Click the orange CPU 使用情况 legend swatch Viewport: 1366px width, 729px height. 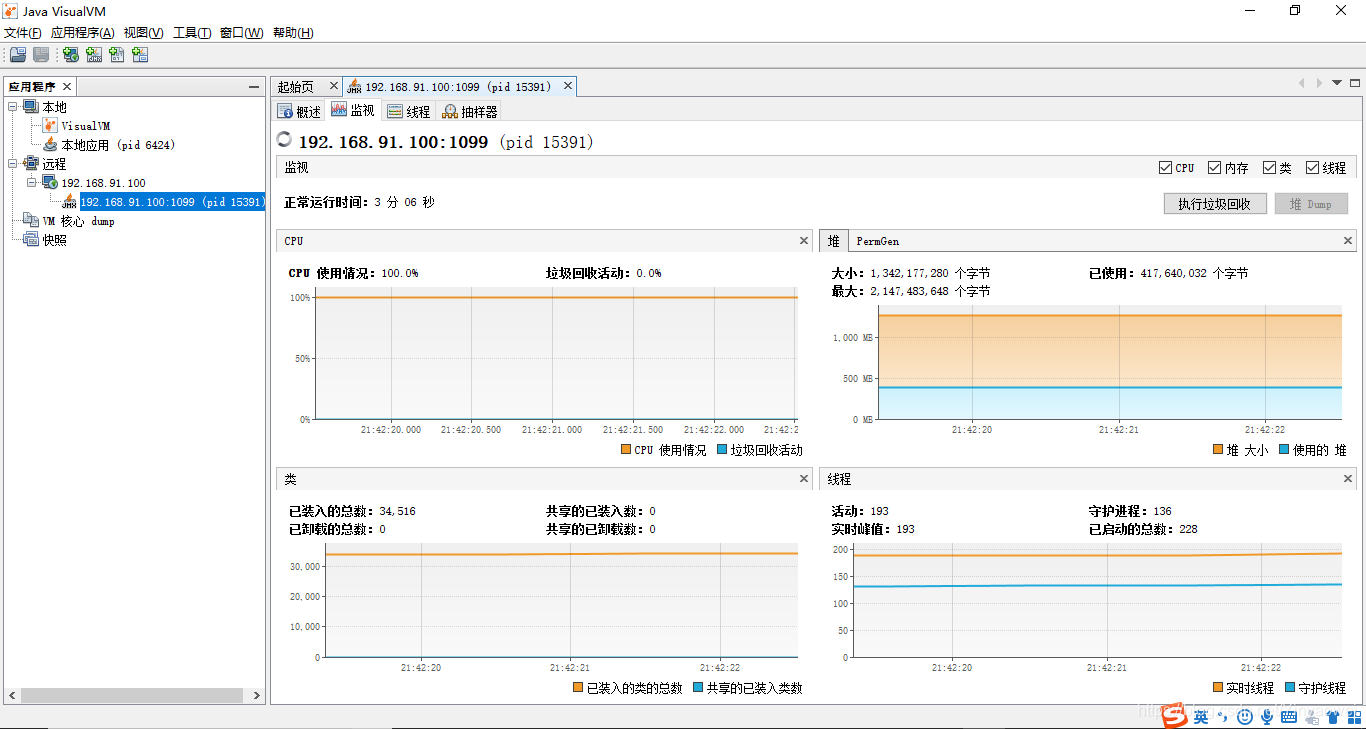tap(626, 450)
